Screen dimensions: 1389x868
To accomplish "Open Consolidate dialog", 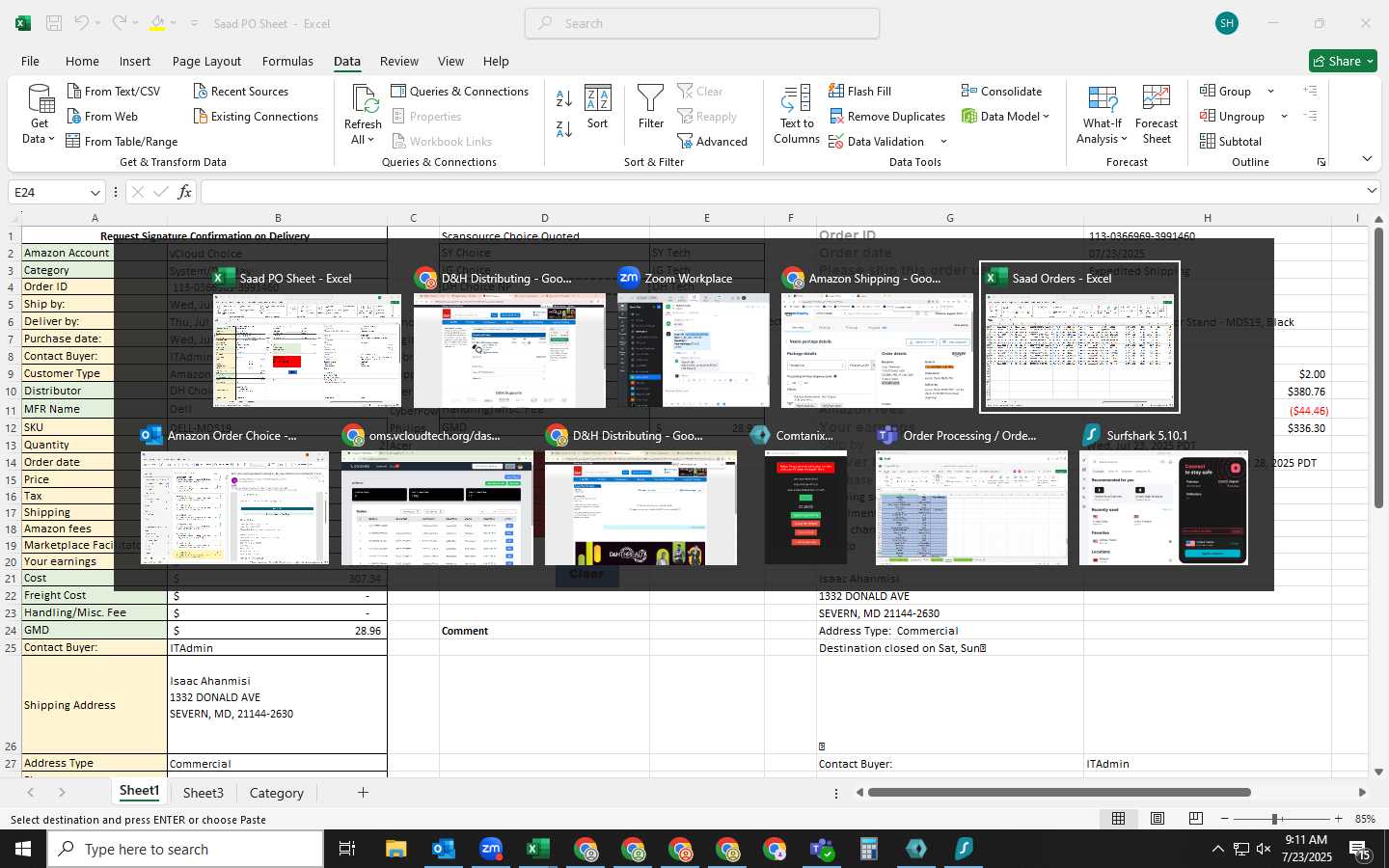I will point(1001,91).
